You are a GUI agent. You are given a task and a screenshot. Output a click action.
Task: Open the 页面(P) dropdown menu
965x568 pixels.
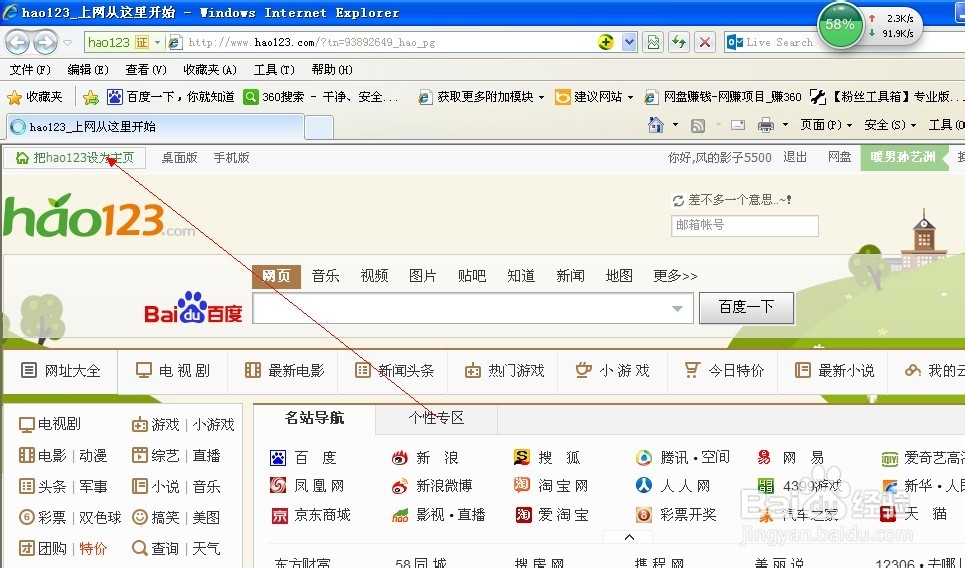826,125
